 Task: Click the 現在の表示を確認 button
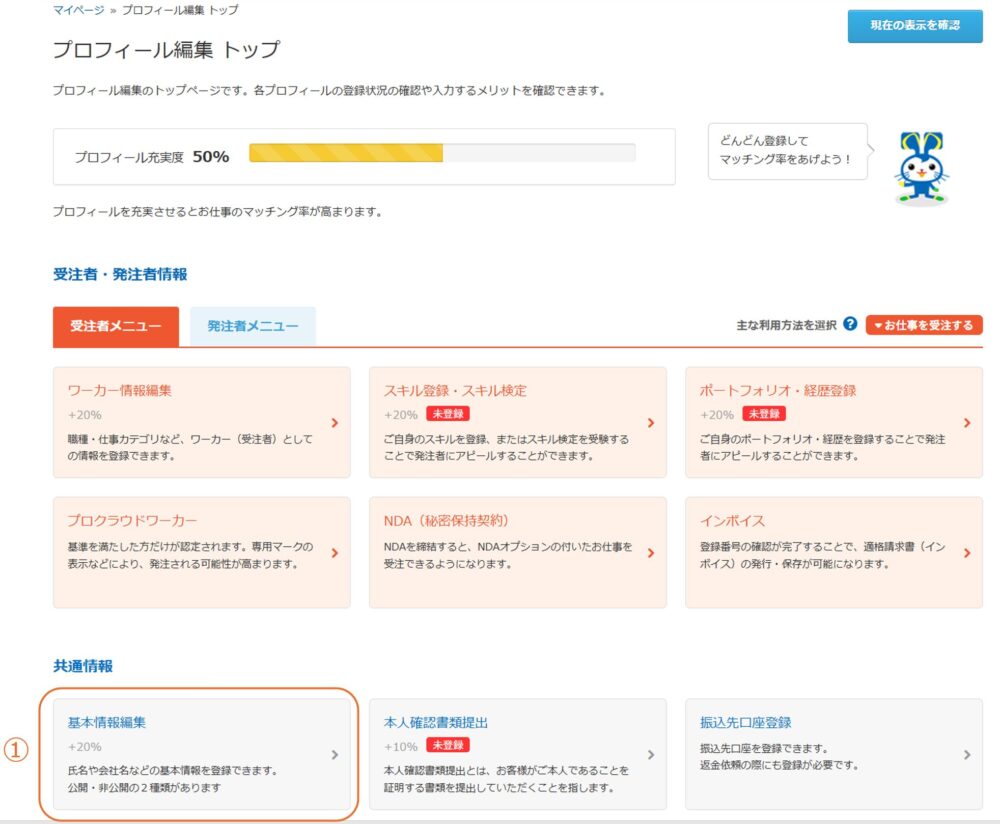pyautogui.click(x=915, y=26)
